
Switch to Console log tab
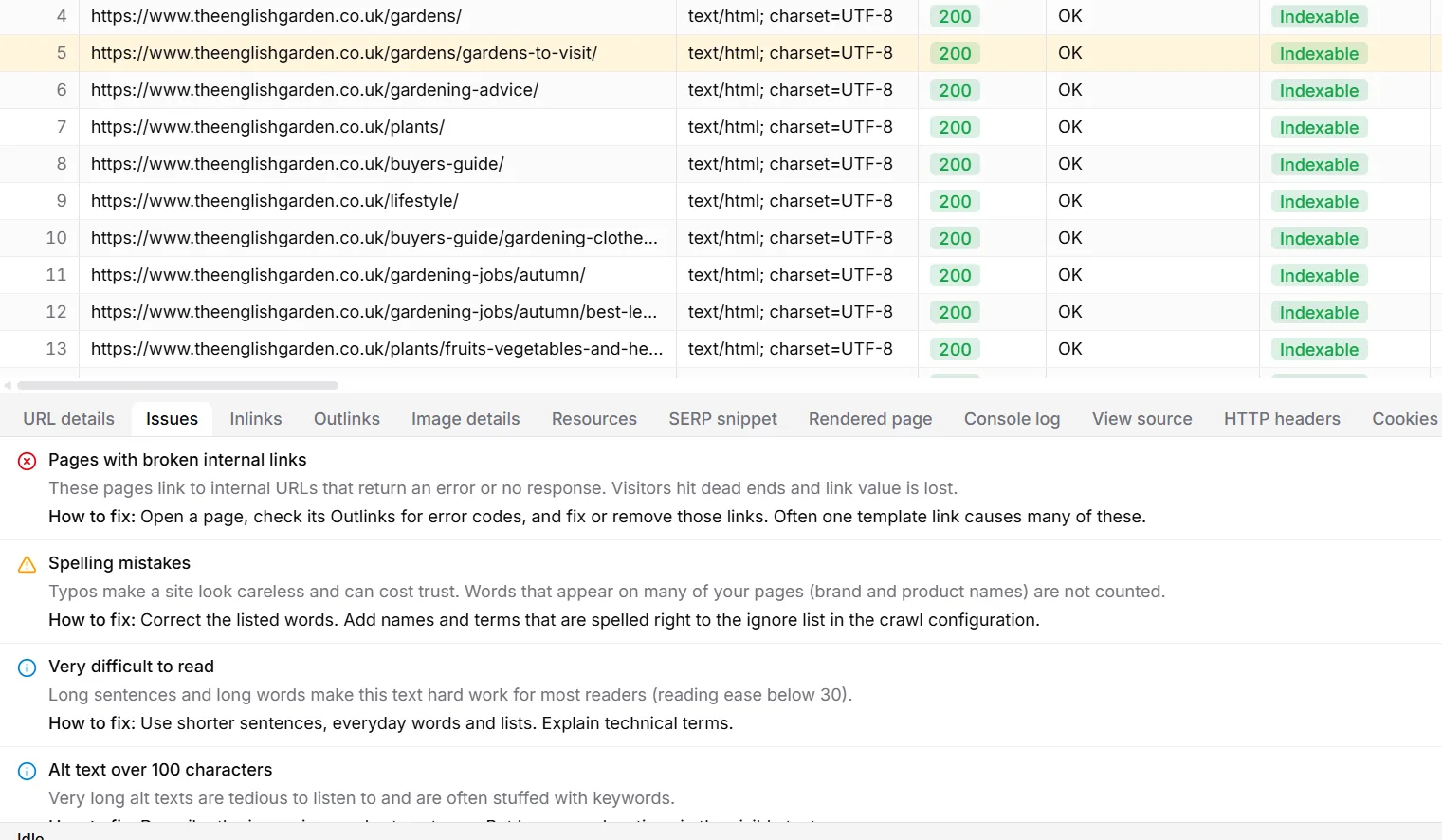[x=1012, y=419]
